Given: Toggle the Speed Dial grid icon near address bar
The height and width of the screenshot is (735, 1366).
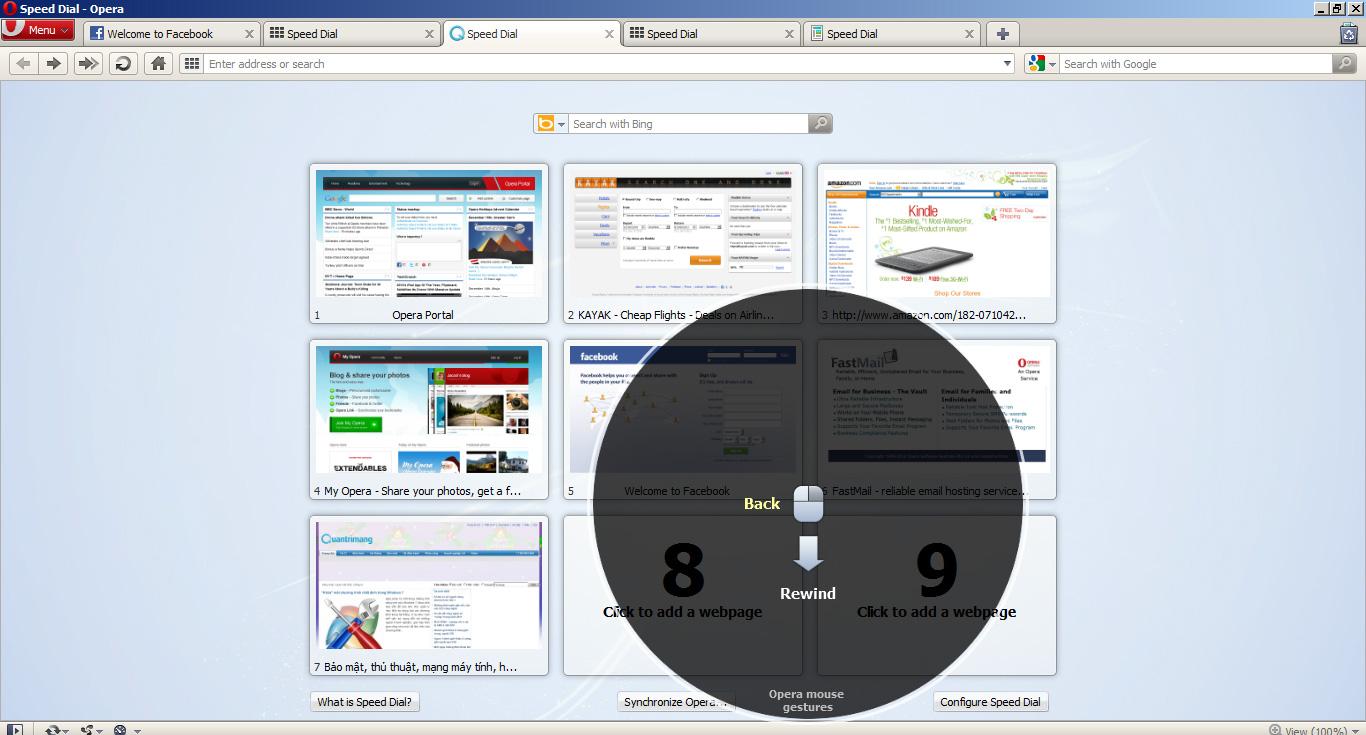Looking at the screenshot, I should pyautogui.click(x=191, y=63).
